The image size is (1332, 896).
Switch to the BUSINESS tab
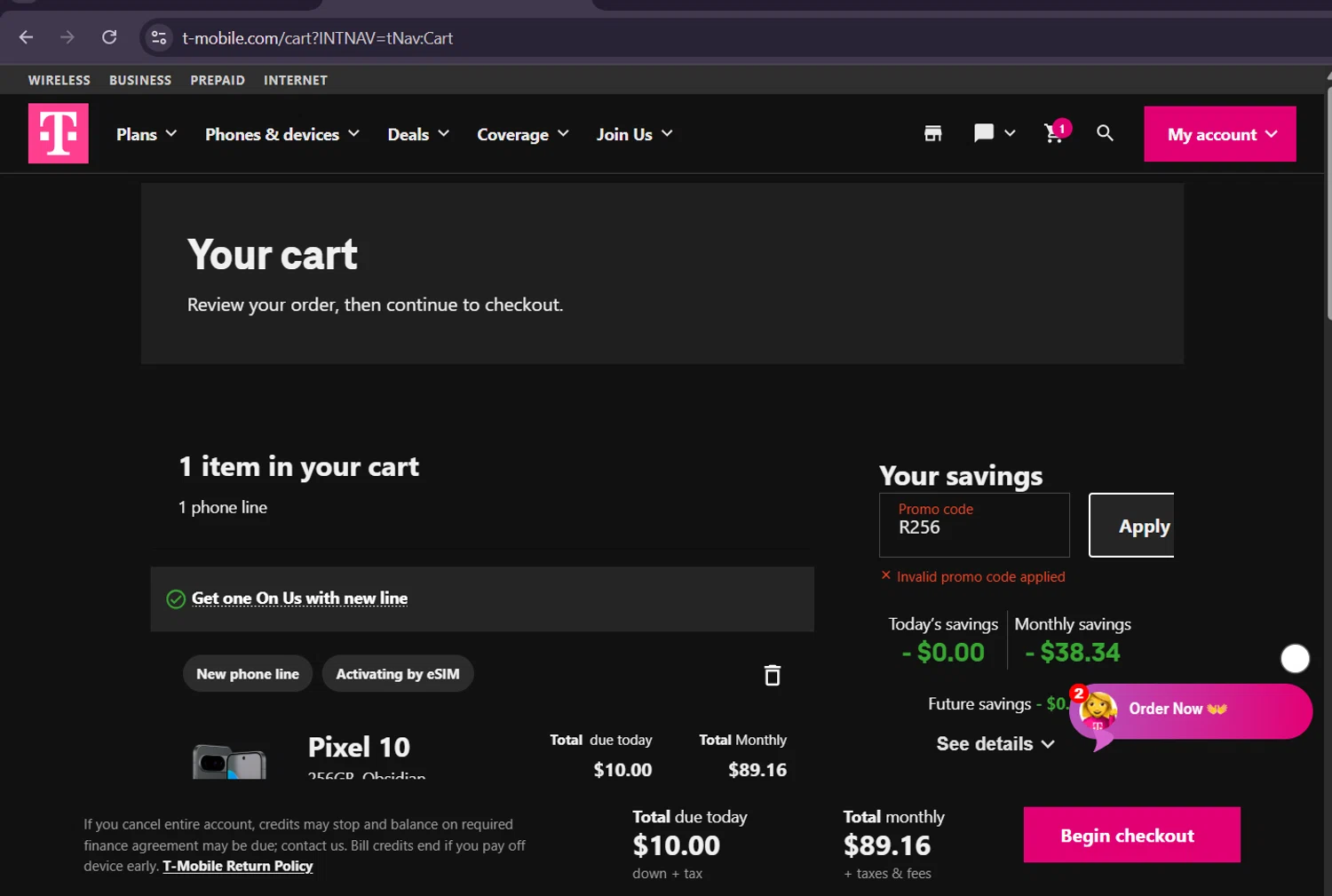[140, 80]
